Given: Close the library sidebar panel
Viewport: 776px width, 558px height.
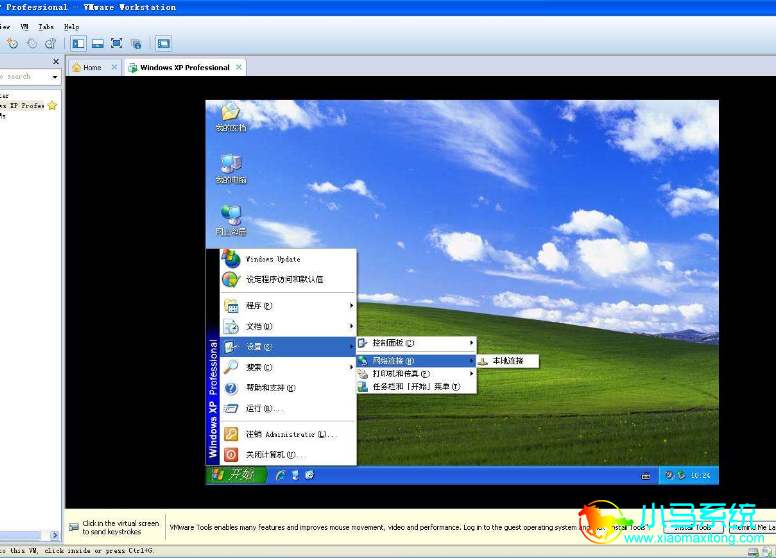Looking at the screenshot, I should 56,61.
